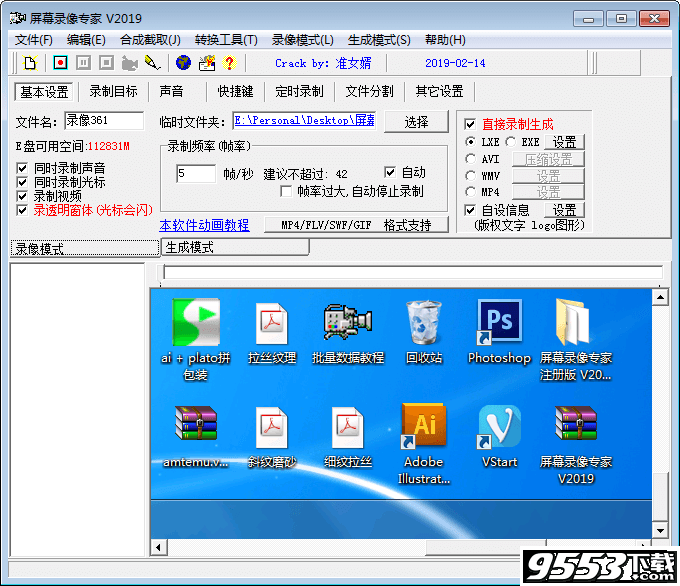
Task: Open the 合成截取(J) menu
Action: (x=150, y=40)
